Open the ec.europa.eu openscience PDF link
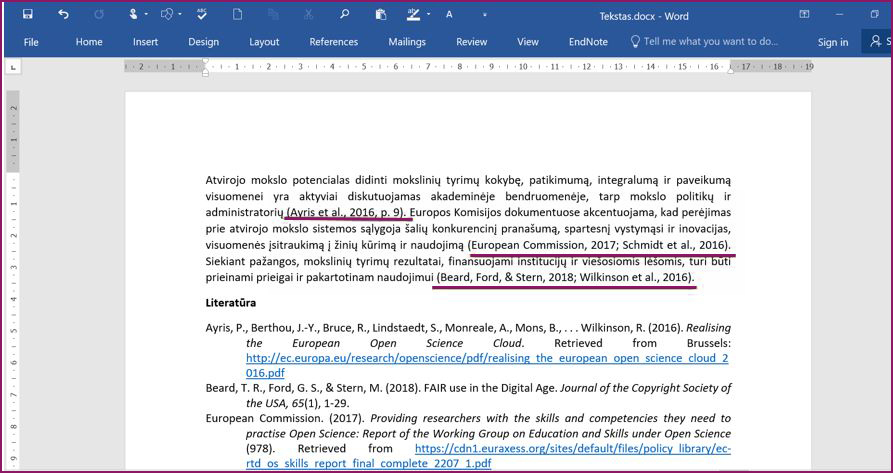The height and width of the screenshot is (473, 893). click(486, 358)
